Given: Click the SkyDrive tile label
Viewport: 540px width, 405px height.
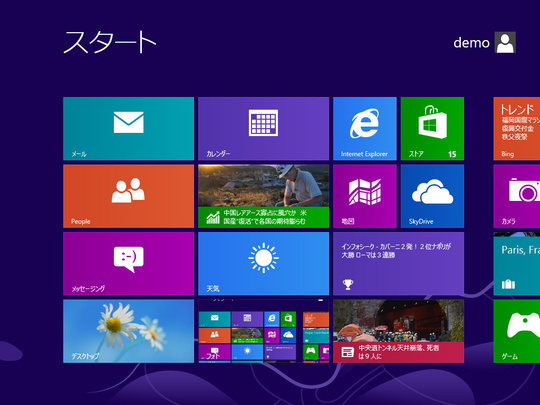Looking at the screenshot, I should (x=421, y=221).
